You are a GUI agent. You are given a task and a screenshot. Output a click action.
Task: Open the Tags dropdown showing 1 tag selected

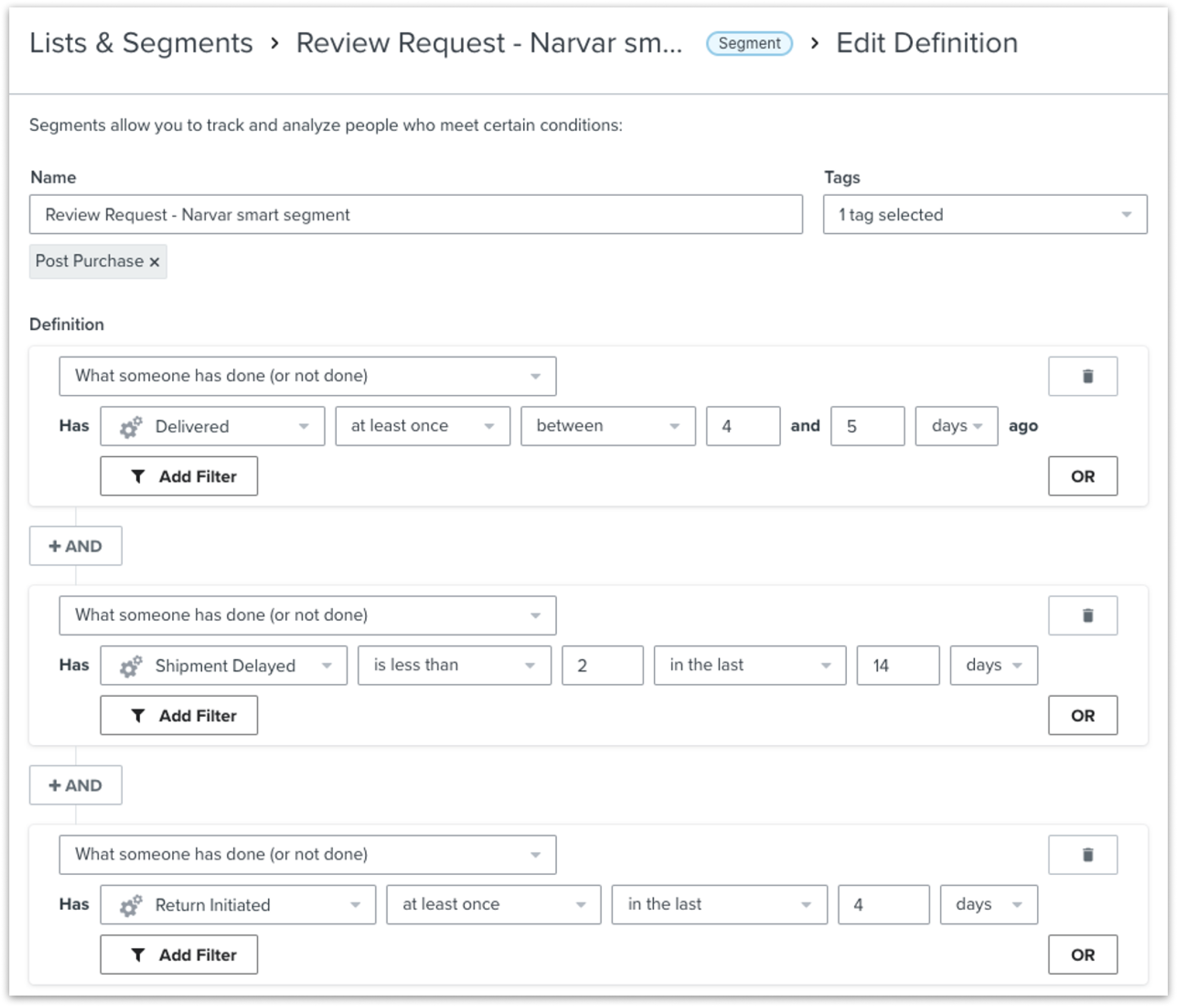tap(985, 214)
